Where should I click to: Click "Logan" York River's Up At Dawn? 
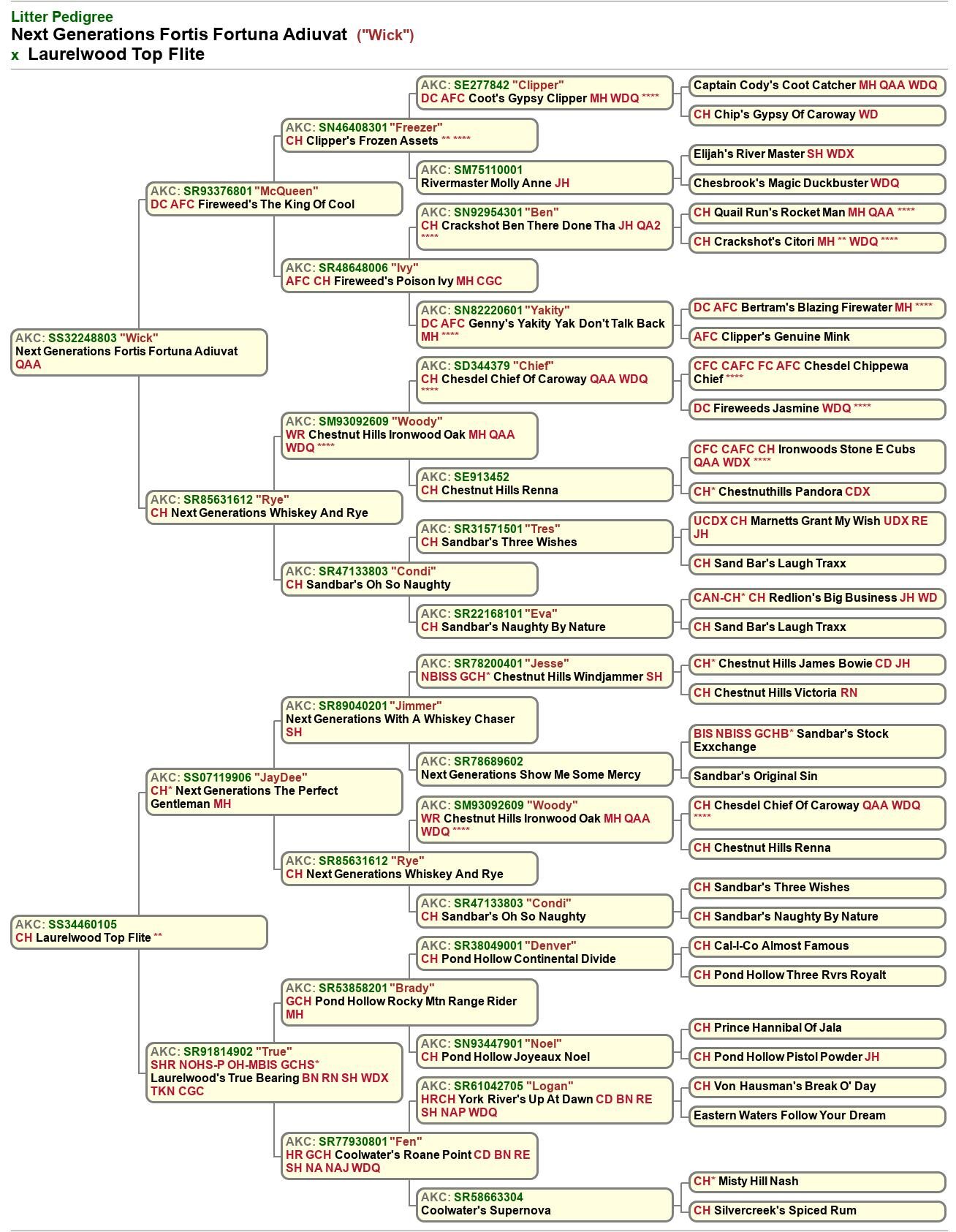(545, 1099)
